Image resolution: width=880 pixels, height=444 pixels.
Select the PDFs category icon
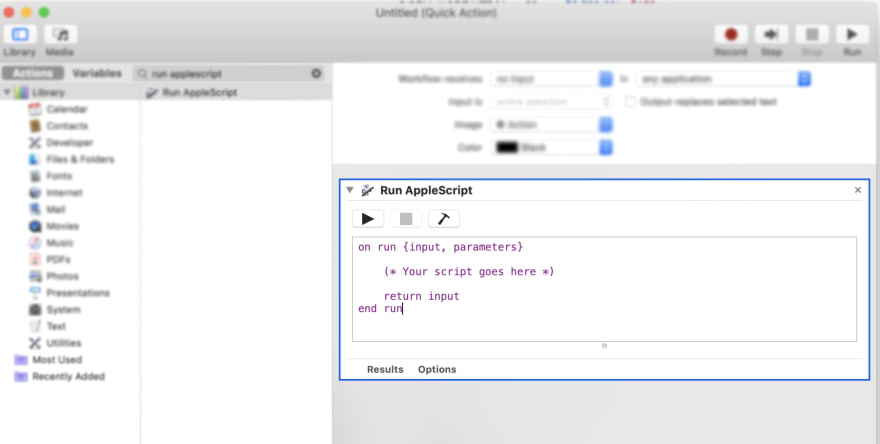[x=35, y=259]
